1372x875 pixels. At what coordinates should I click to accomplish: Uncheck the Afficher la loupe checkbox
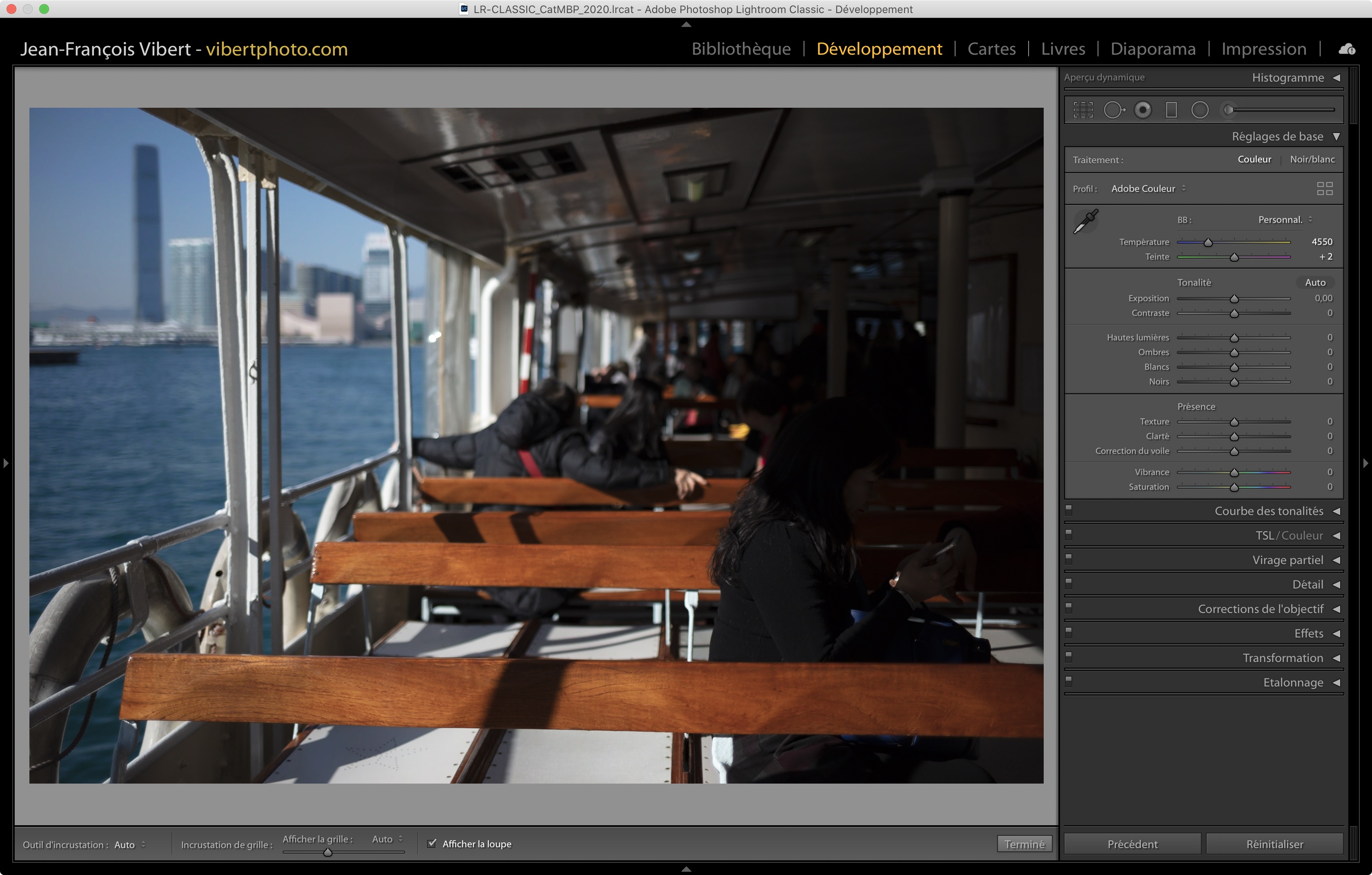[432, 843]
